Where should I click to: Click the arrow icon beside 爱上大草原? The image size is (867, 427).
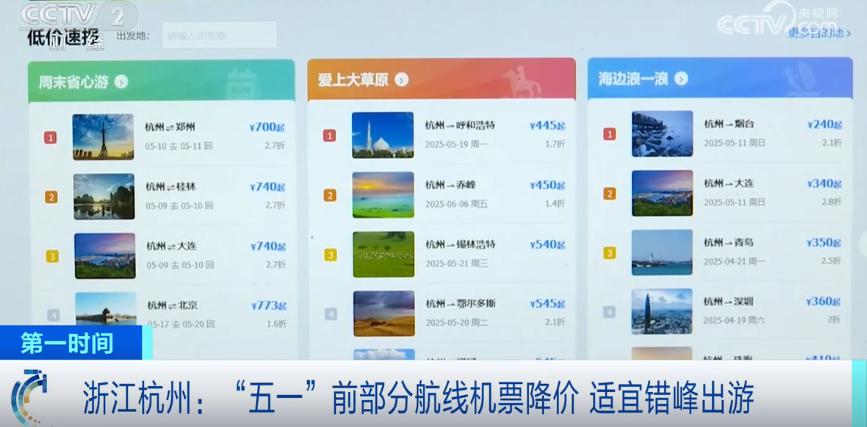[401, 79]
